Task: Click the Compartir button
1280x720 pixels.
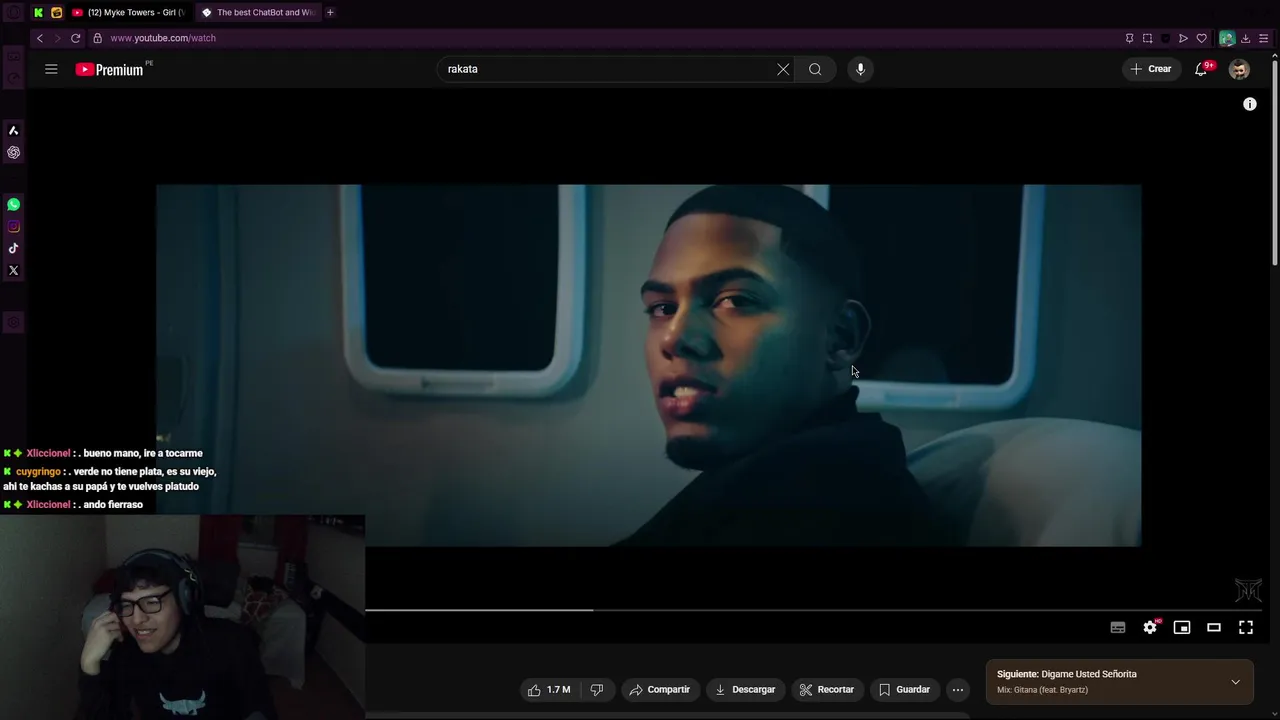Action: point(660,689)
